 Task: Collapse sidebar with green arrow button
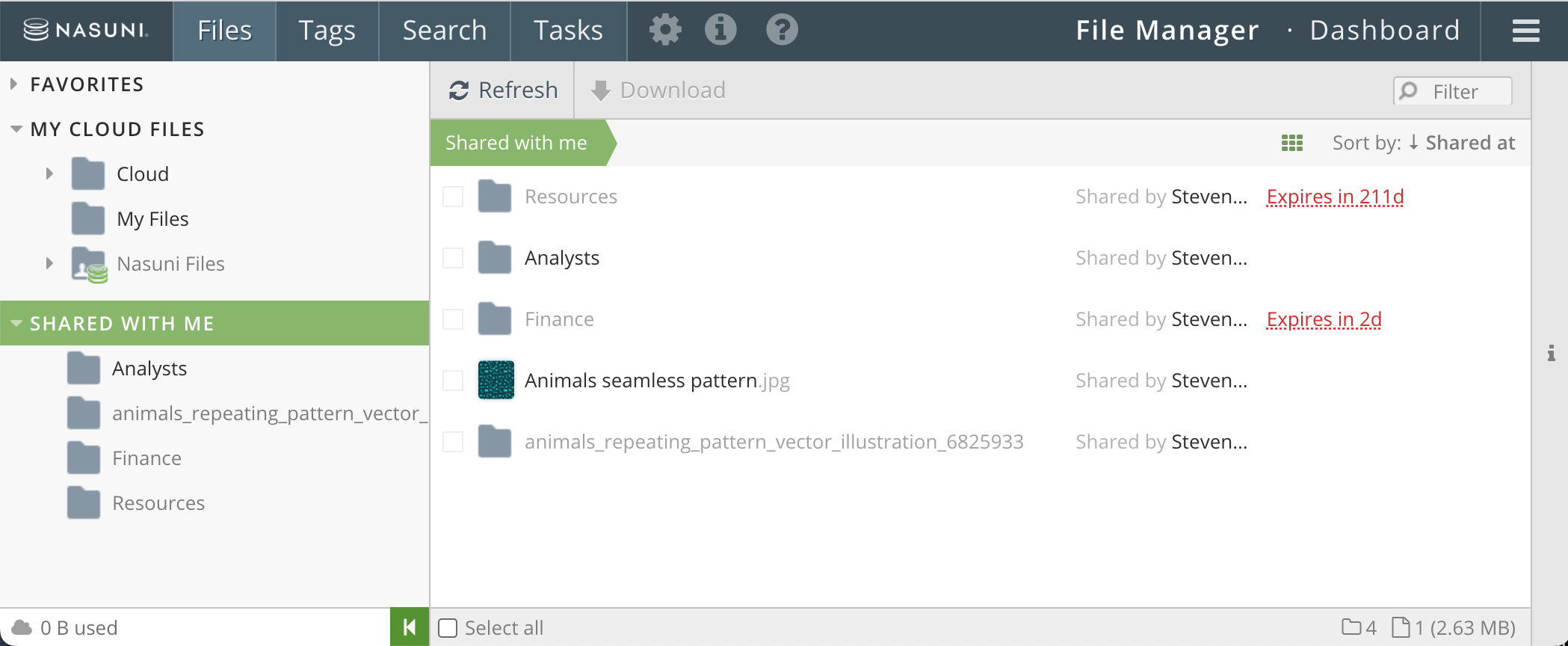409,627
